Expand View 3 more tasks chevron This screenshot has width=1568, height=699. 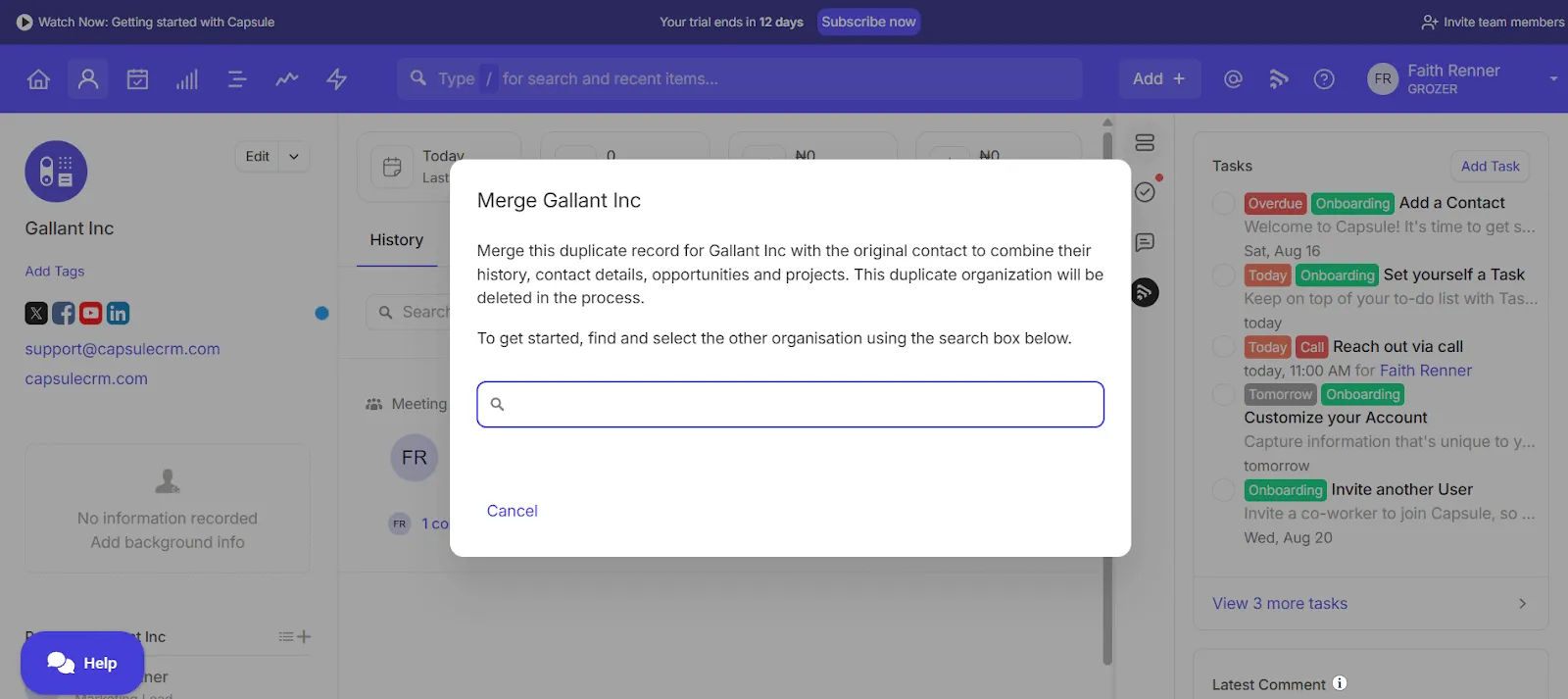(1522, 604)
